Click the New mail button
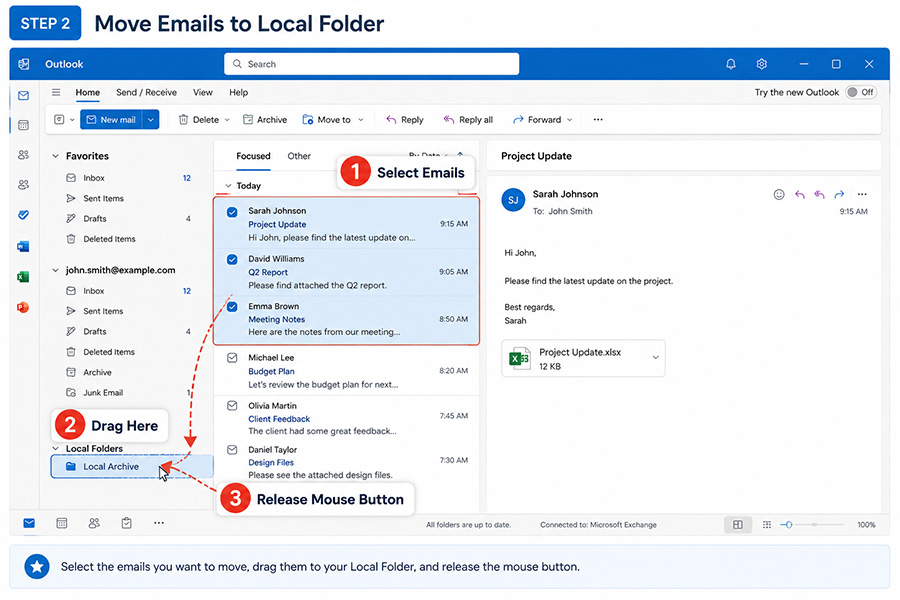Image resolution: width=900 pixels, height=600 pixels. pos(111,119)
